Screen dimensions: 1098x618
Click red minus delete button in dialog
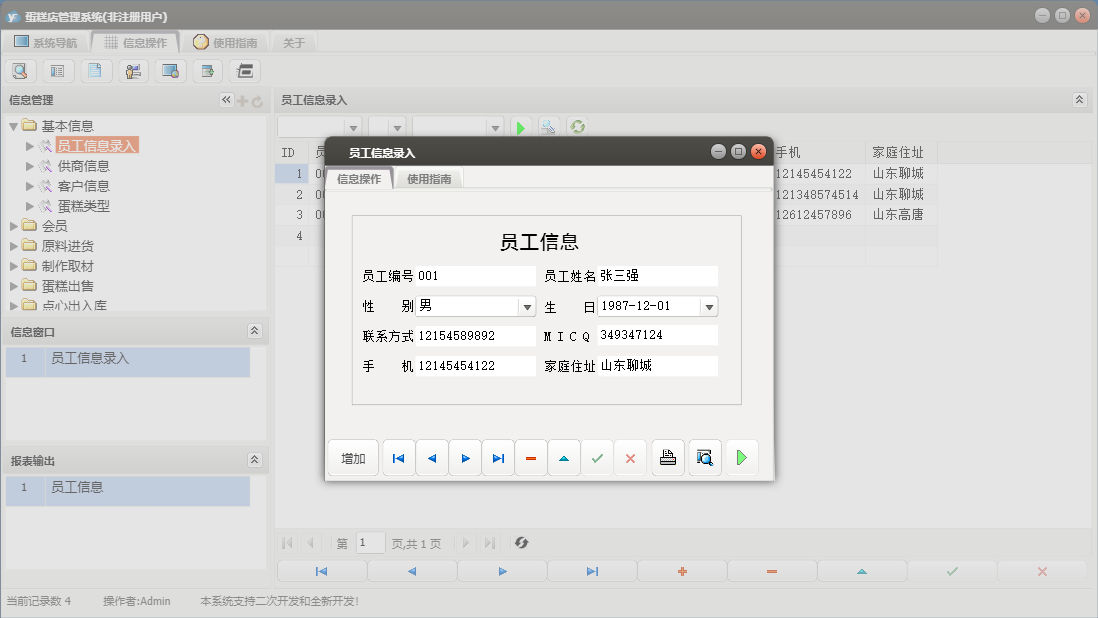tap(531, 458)
